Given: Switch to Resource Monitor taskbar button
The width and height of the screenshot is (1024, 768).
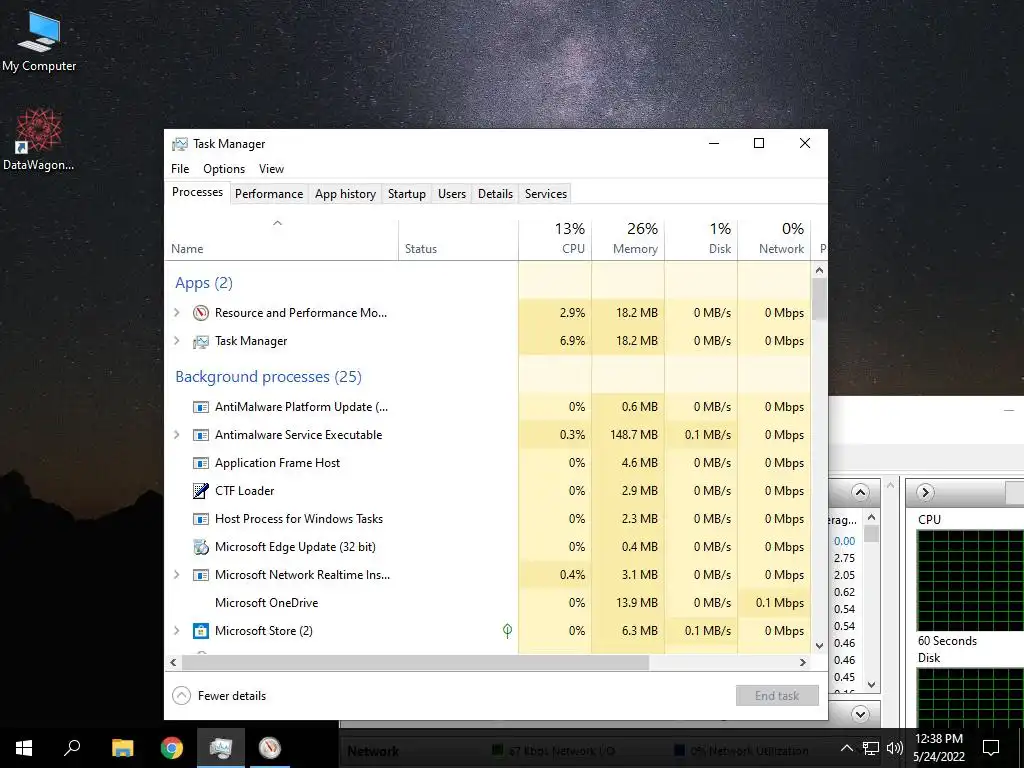Looking at the screenshot, I should click(x=270, y=748).
